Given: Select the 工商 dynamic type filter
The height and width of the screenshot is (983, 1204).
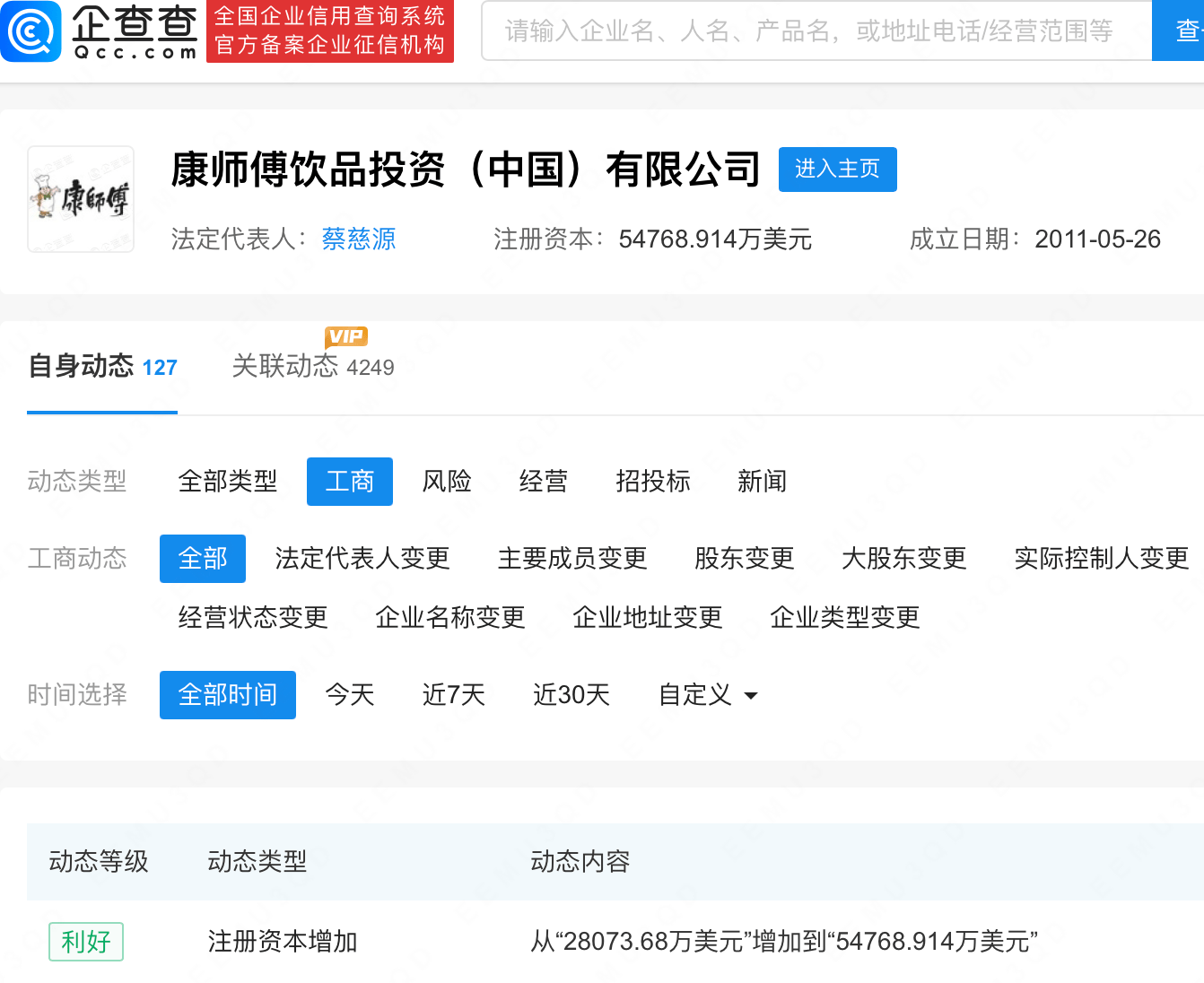Looking at the screenshot, I should (349, 482).
